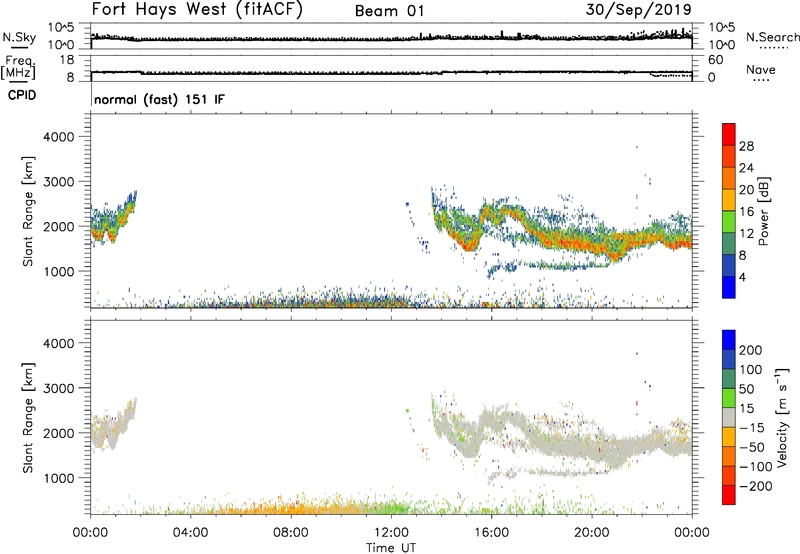Image resolution: width=800 pixels, height=554 pixels.
Task: Click the 'N.Search' legend label
Action: click(x=772, y=37)
